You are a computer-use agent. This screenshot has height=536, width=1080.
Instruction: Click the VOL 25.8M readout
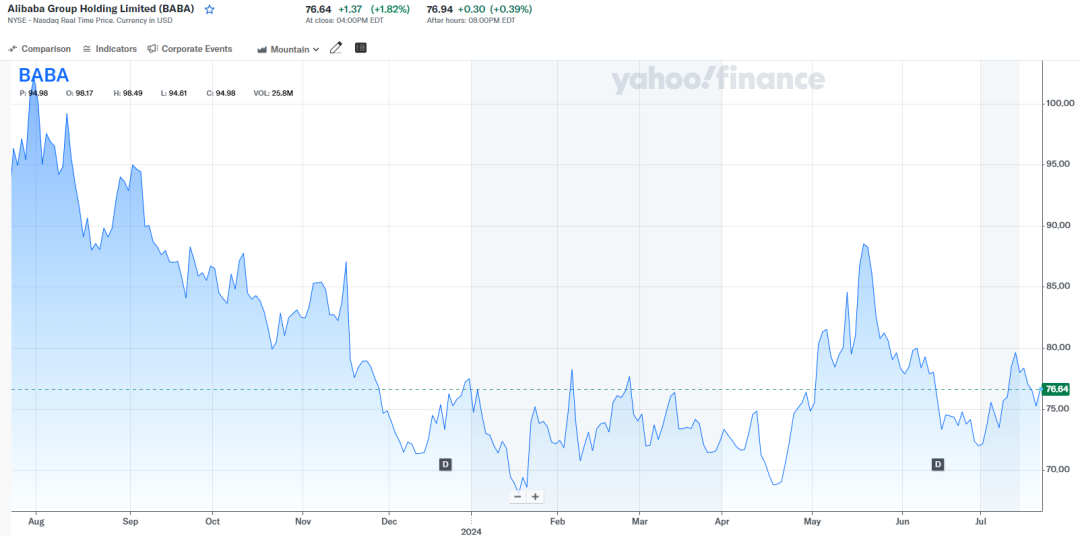(x=273, y=93)
